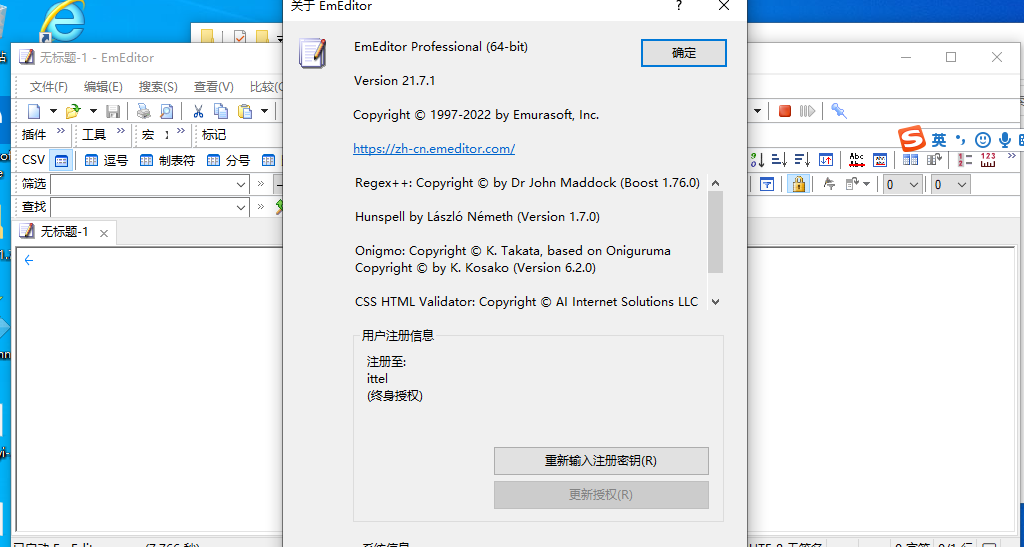1024x547 pixels.
Task: Create a new file in EmEditor toolbar
Action: (x=34, y=112)
